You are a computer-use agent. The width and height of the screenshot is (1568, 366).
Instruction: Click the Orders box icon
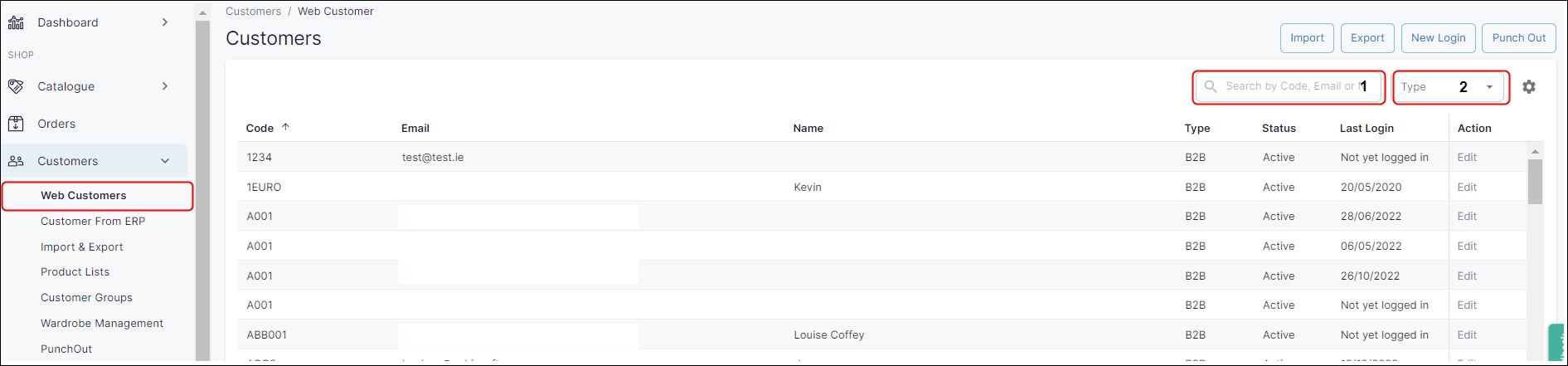click(16, 124)
